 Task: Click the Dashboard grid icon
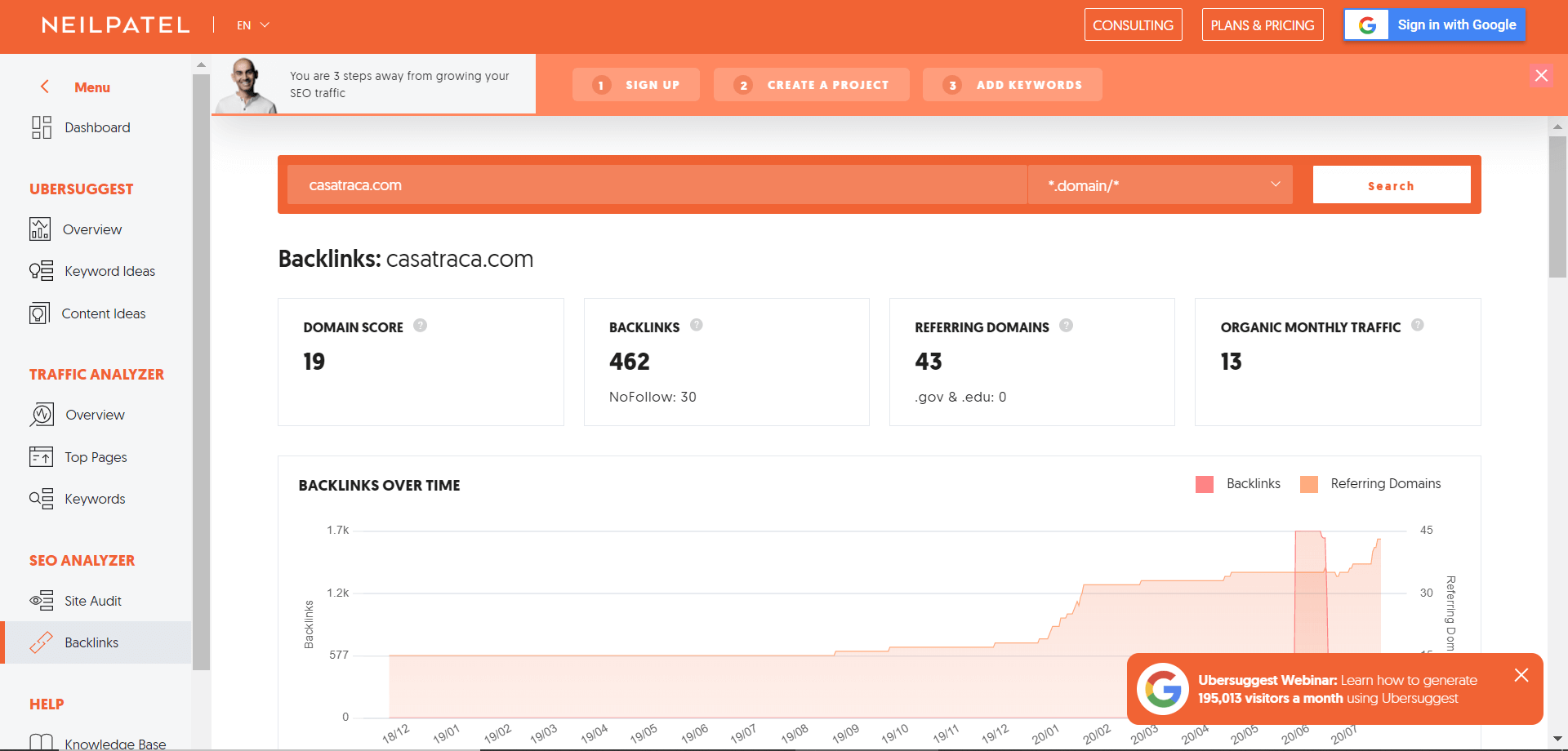(42, 127)
